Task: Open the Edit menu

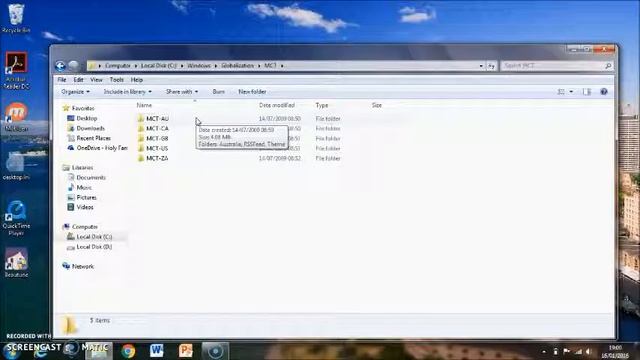Action: click(x=78, y=80)
